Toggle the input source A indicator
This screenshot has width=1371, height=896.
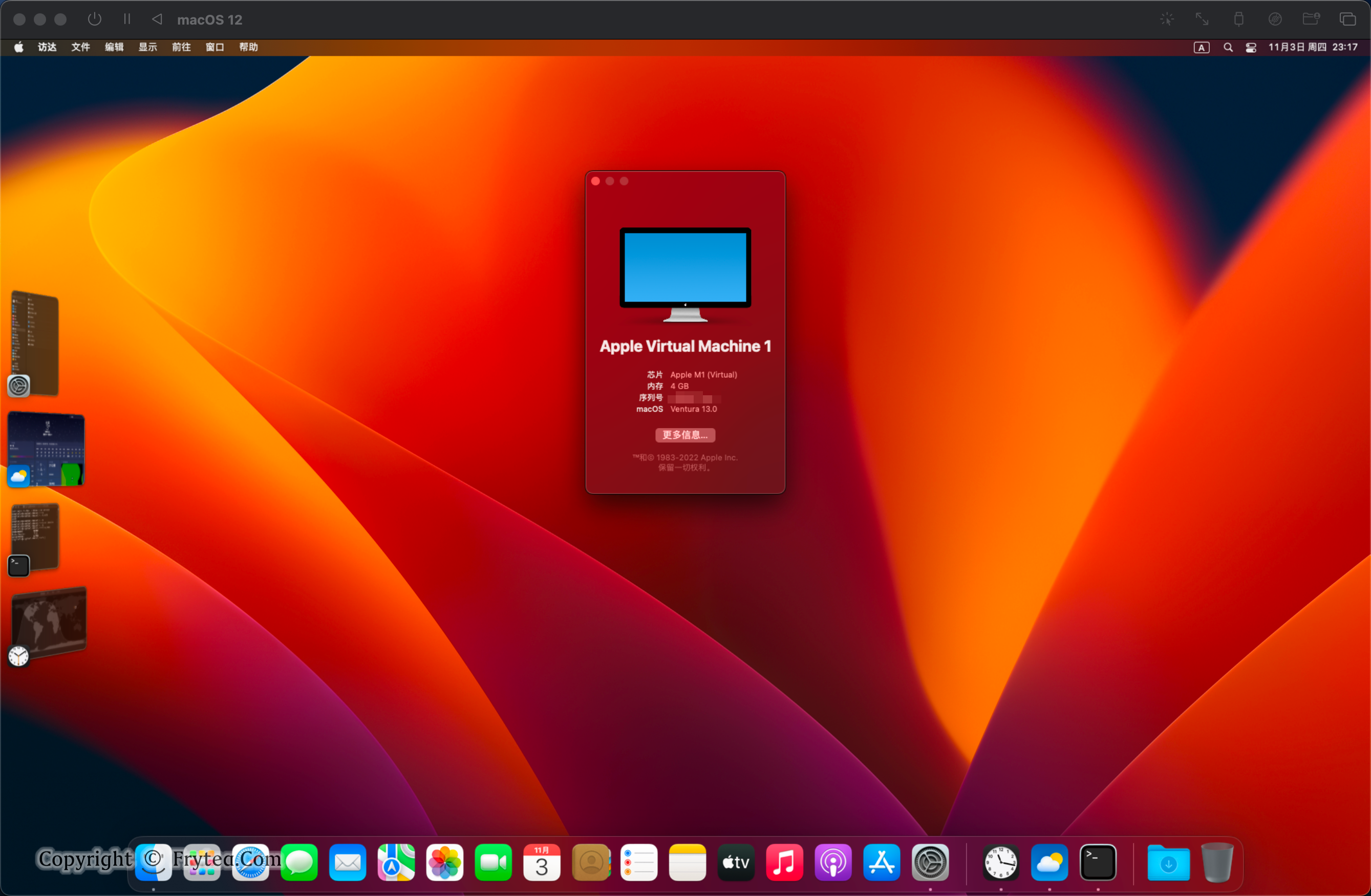pyautogui.click(x=1201, y=47)
